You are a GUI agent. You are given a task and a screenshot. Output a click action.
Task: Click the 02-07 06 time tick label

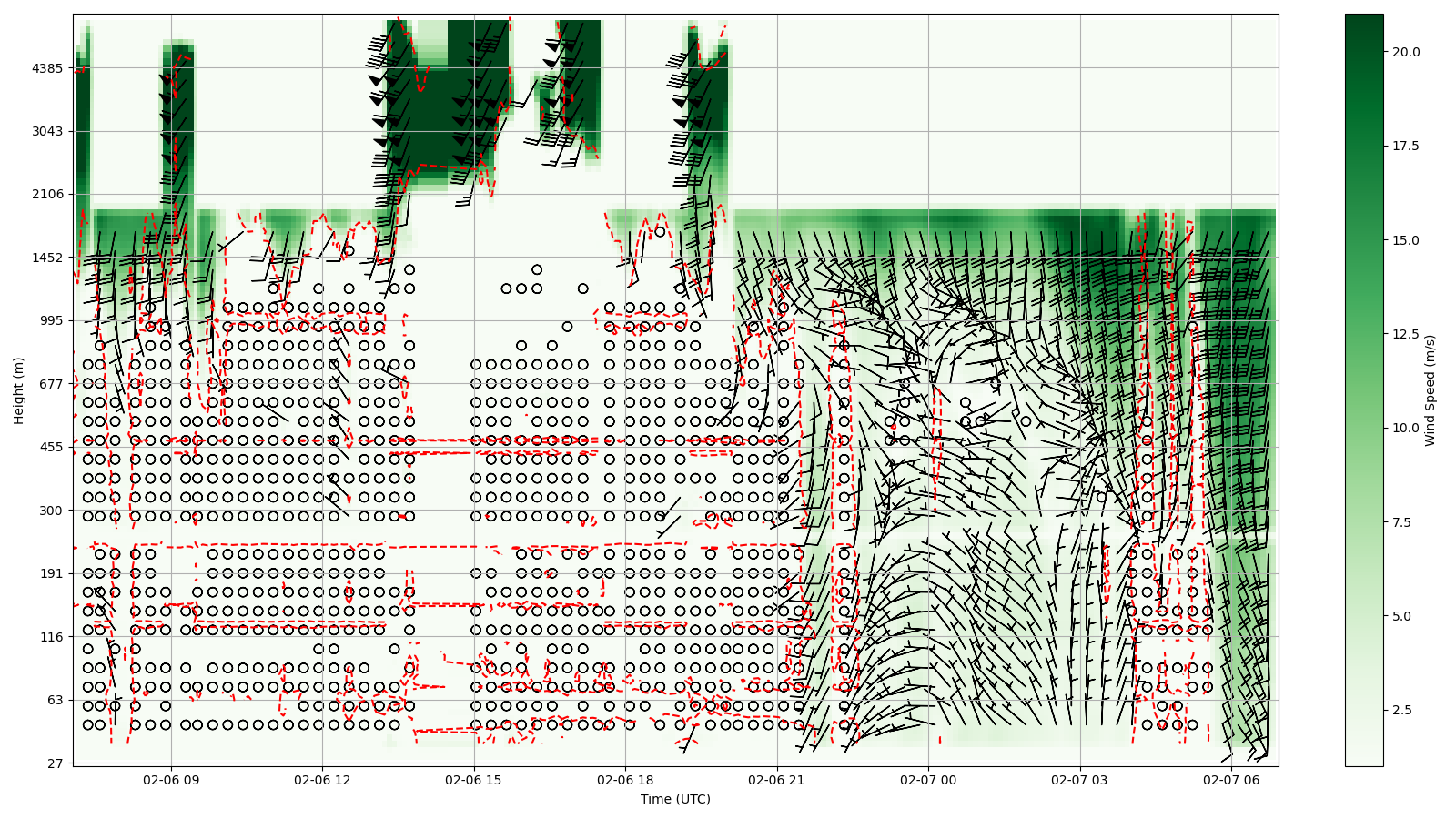pyautogui.click(x=1232, y=781)
